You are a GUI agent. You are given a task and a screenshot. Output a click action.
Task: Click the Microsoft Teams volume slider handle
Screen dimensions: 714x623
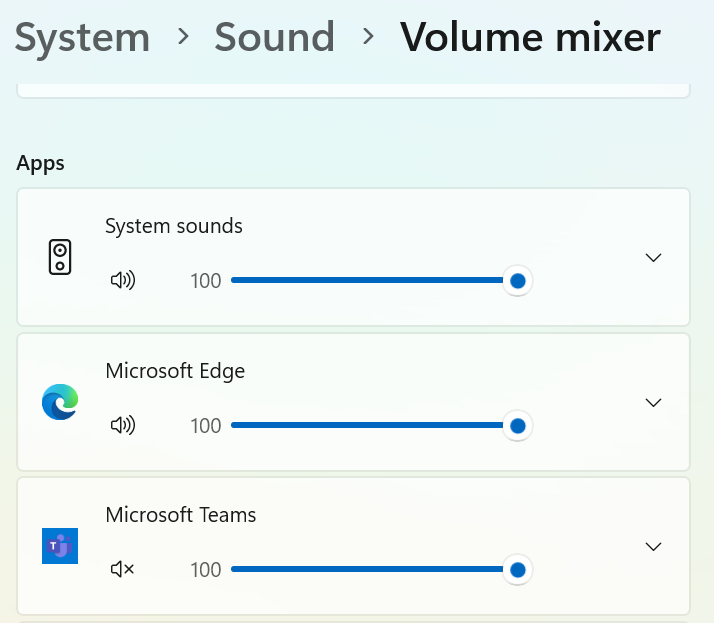[x=518, y=570]
